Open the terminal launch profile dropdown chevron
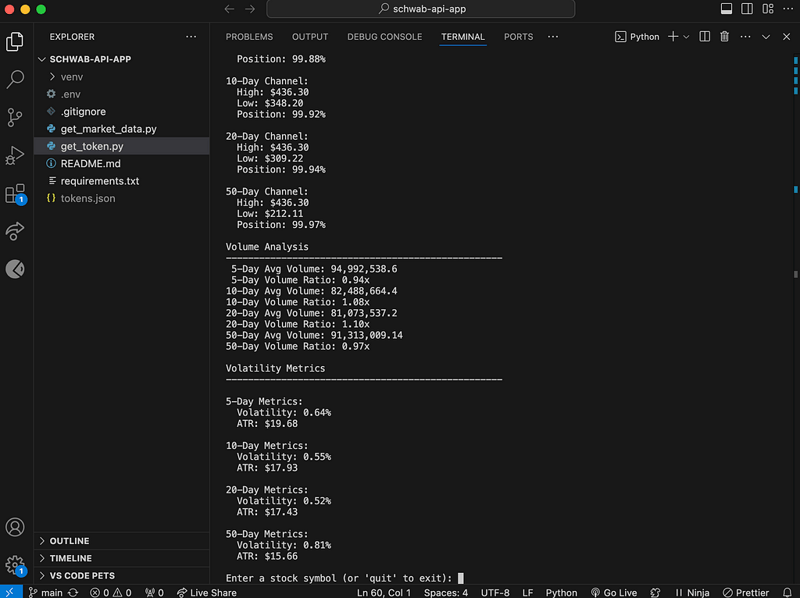Screen dimensions: 800x598 [x=688, y=36]
